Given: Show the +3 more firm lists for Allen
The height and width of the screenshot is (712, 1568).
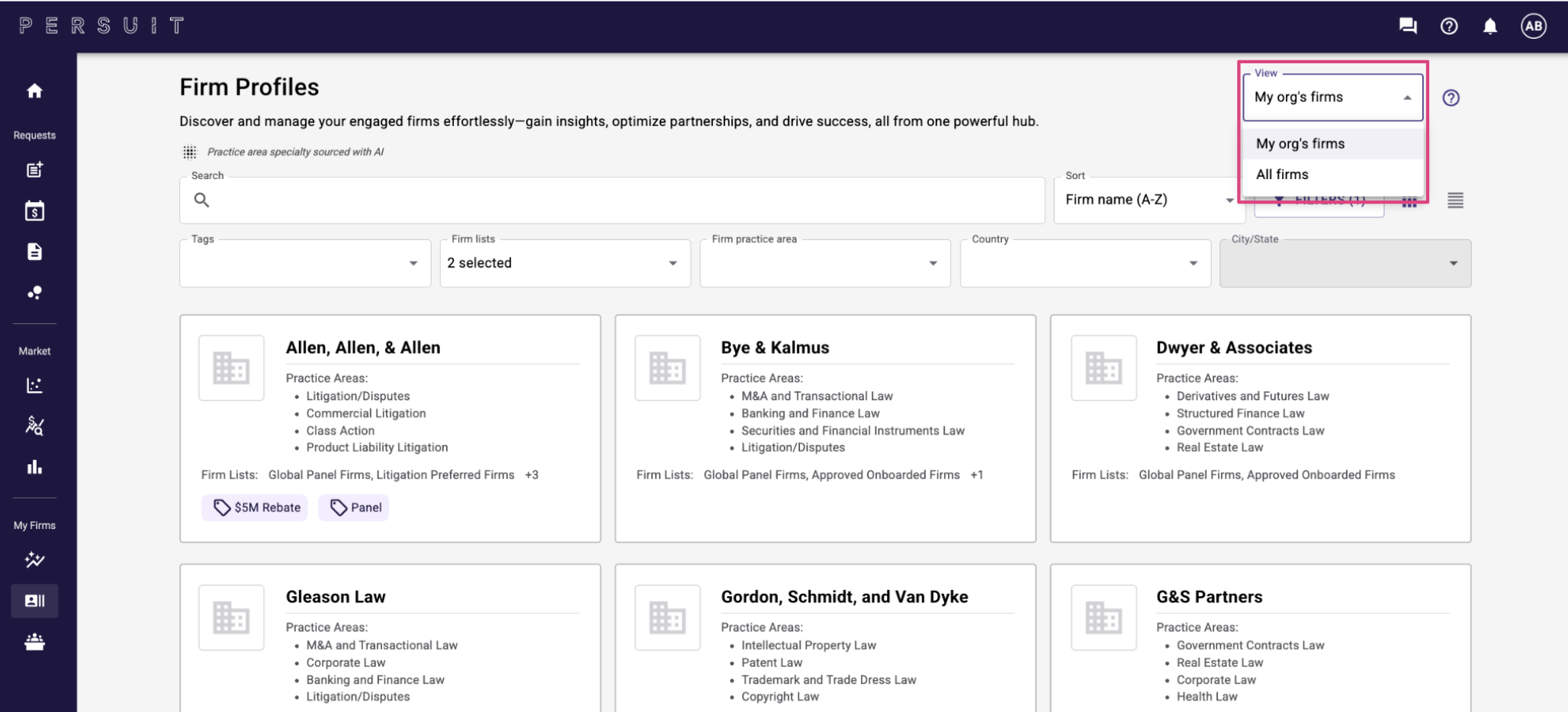Looking at the screenshot, I should coord(532,475).
